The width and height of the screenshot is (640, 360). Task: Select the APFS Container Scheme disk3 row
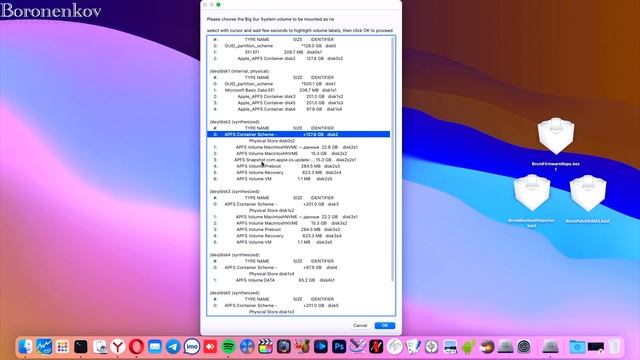[x=298, y=204]
